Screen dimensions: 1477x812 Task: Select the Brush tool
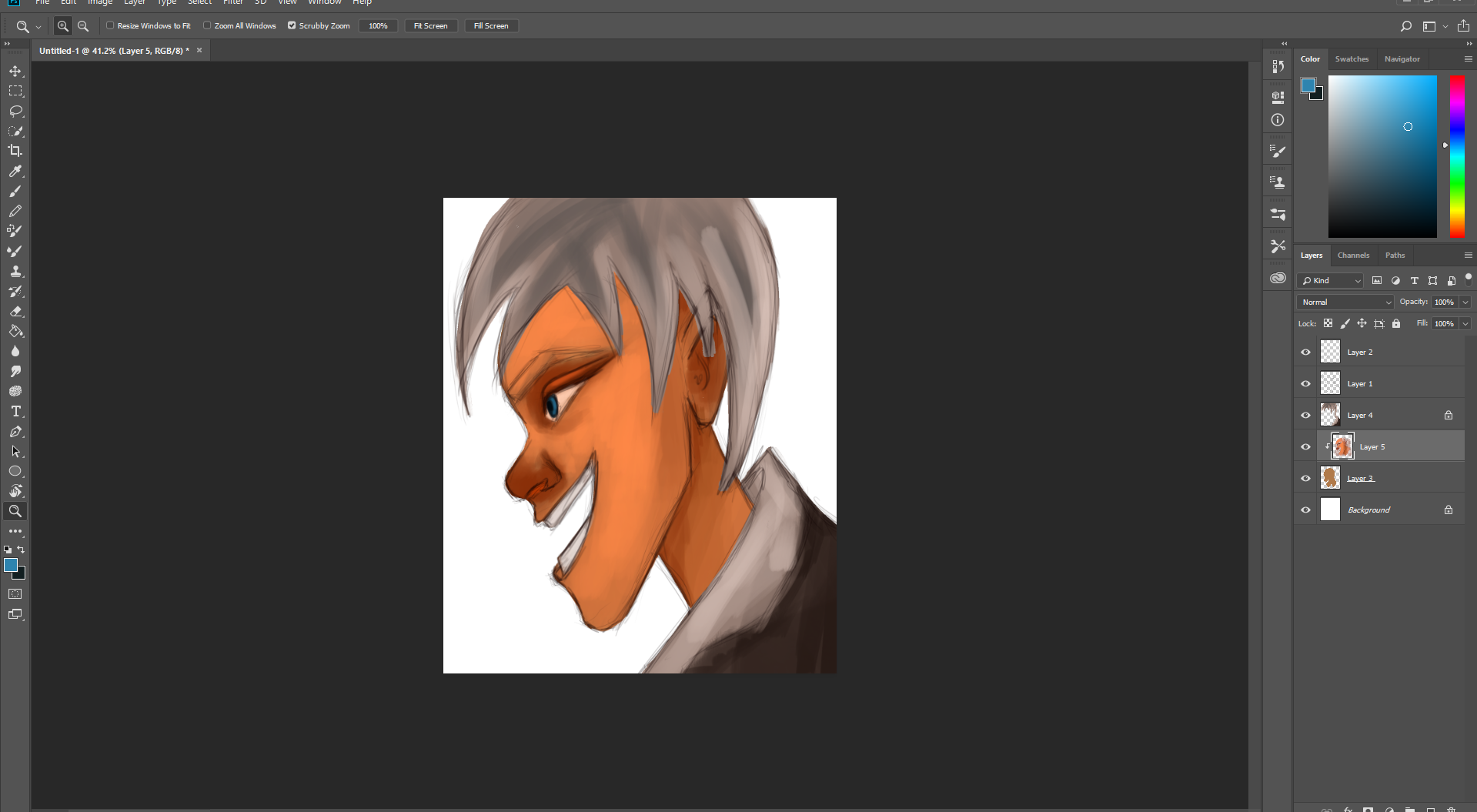15,191
